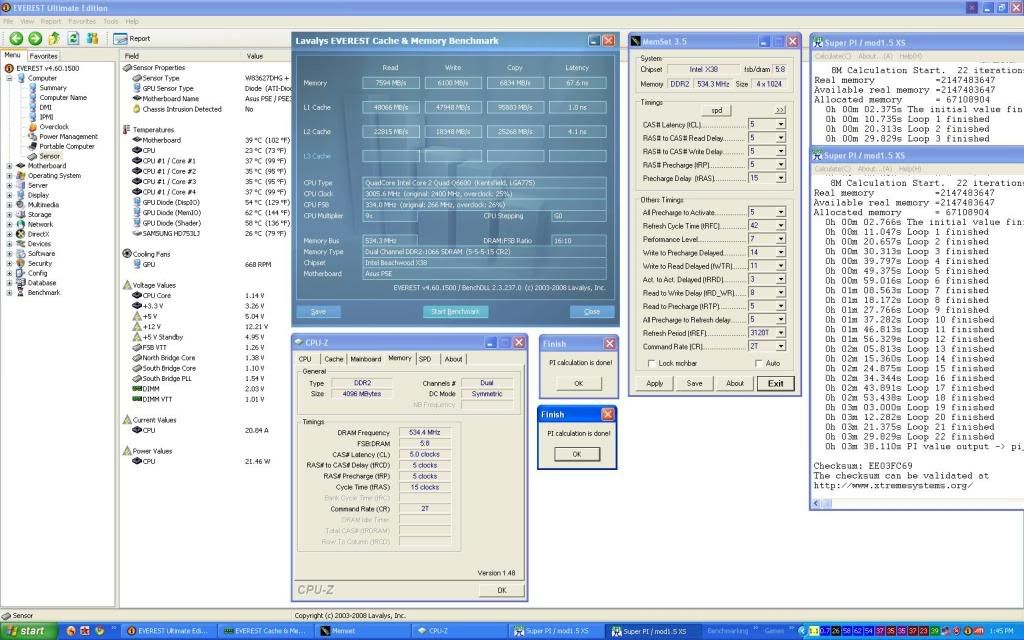
Task: Switch to the Favorites tab in EVEREST
Action: click(x=43, y=56)
